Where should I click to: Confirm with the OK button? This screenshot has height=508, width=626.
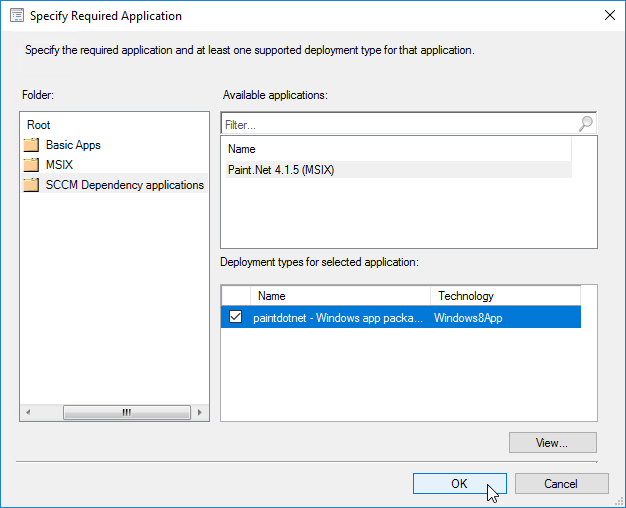pyautogui.click(x=459, y=483)
